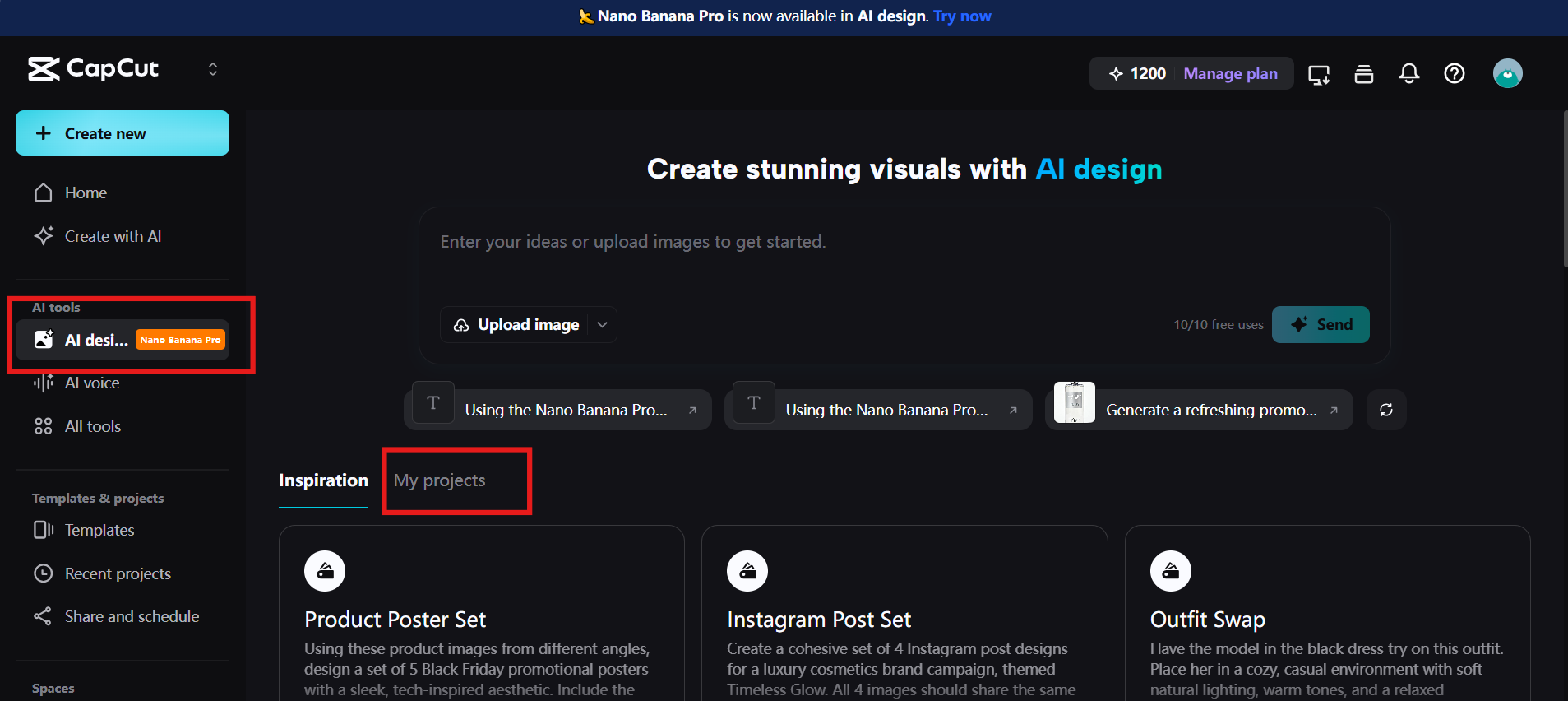Click the Instagram Post Set card icon

click(747, 571)
